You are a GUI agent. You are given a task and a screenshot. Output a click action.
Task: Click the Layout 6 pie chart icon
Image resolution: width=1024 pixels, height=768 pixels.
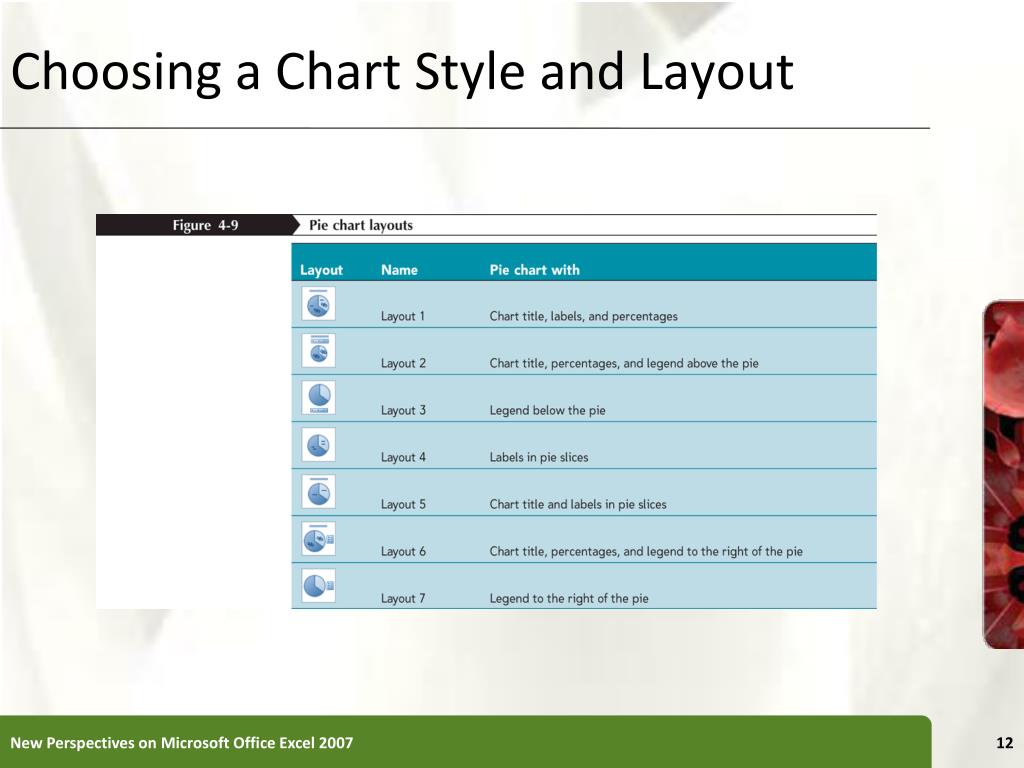[319, 539]
